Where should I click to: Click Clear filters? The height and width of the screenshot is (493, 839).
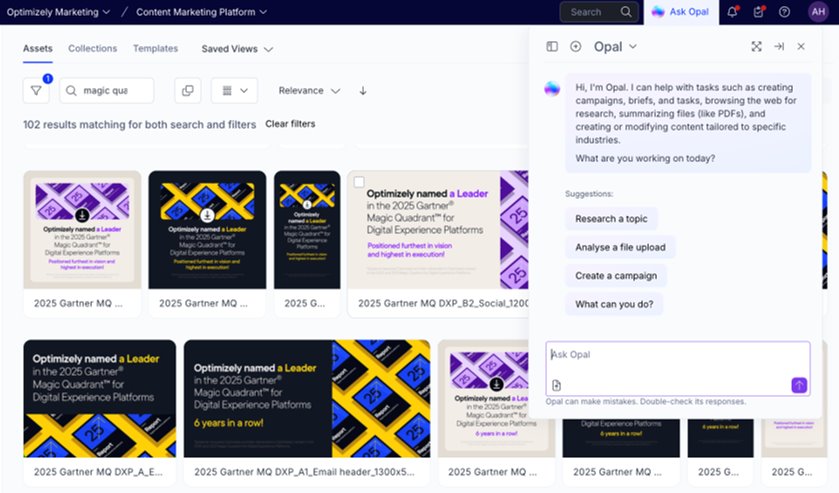[x=290, y=124]
